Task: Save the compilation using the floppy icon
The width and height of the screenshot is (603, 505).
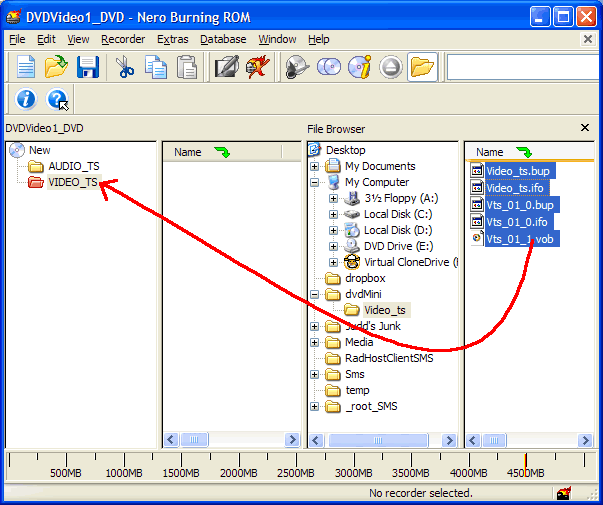Action: pyautogui.click(x=88, y=67)
